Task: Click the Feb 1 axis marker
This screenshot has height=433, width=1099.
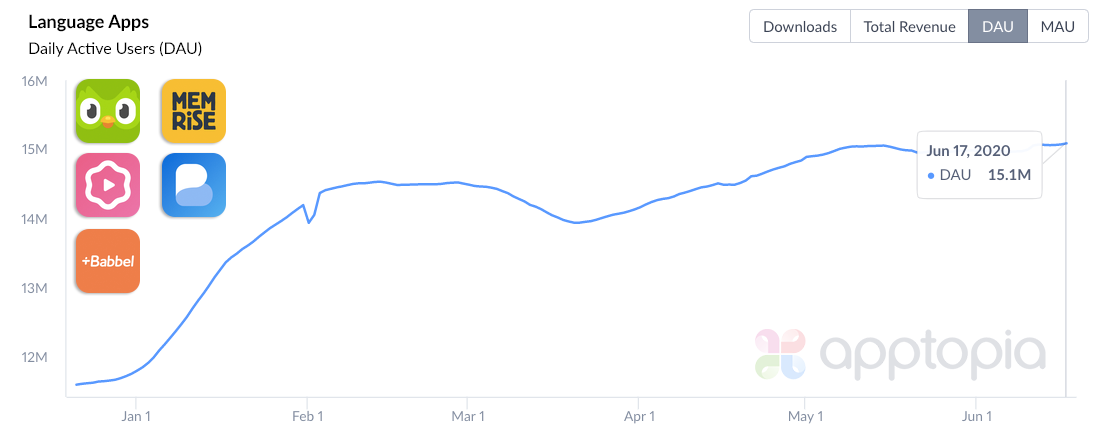Action: [x=308, y=415]
